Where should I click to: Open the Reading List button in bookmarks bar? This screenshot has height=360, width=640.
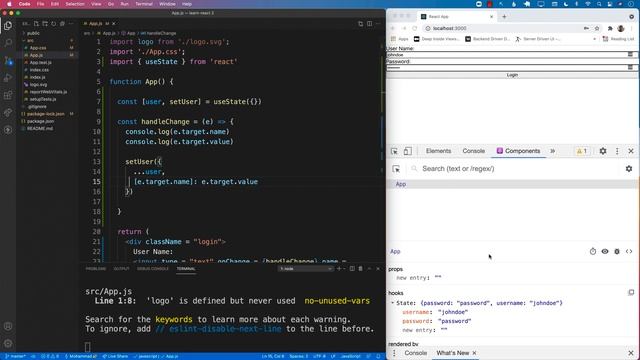point(618,39)
